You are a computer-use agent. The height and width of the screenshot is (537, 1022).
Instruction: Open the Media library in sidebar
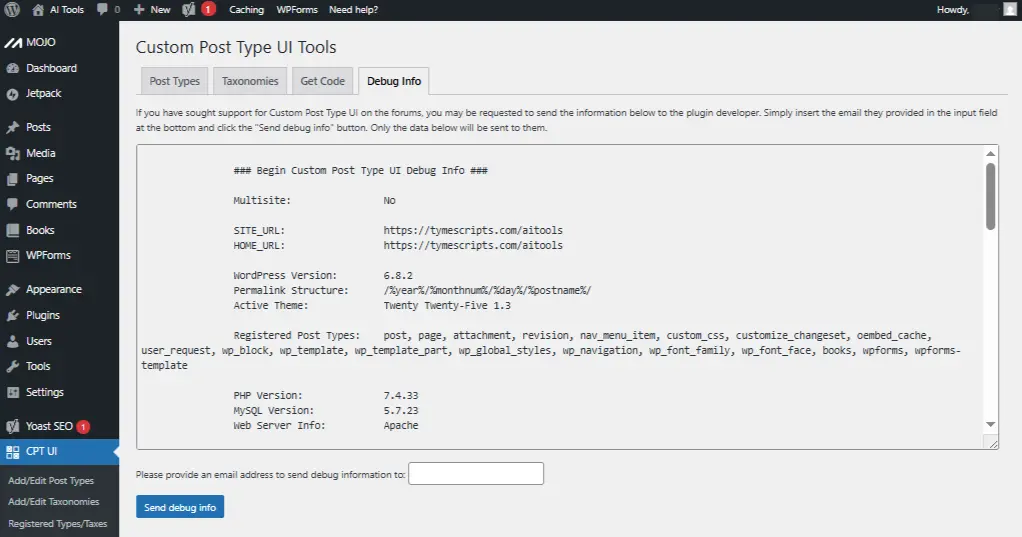pos(40,153)
